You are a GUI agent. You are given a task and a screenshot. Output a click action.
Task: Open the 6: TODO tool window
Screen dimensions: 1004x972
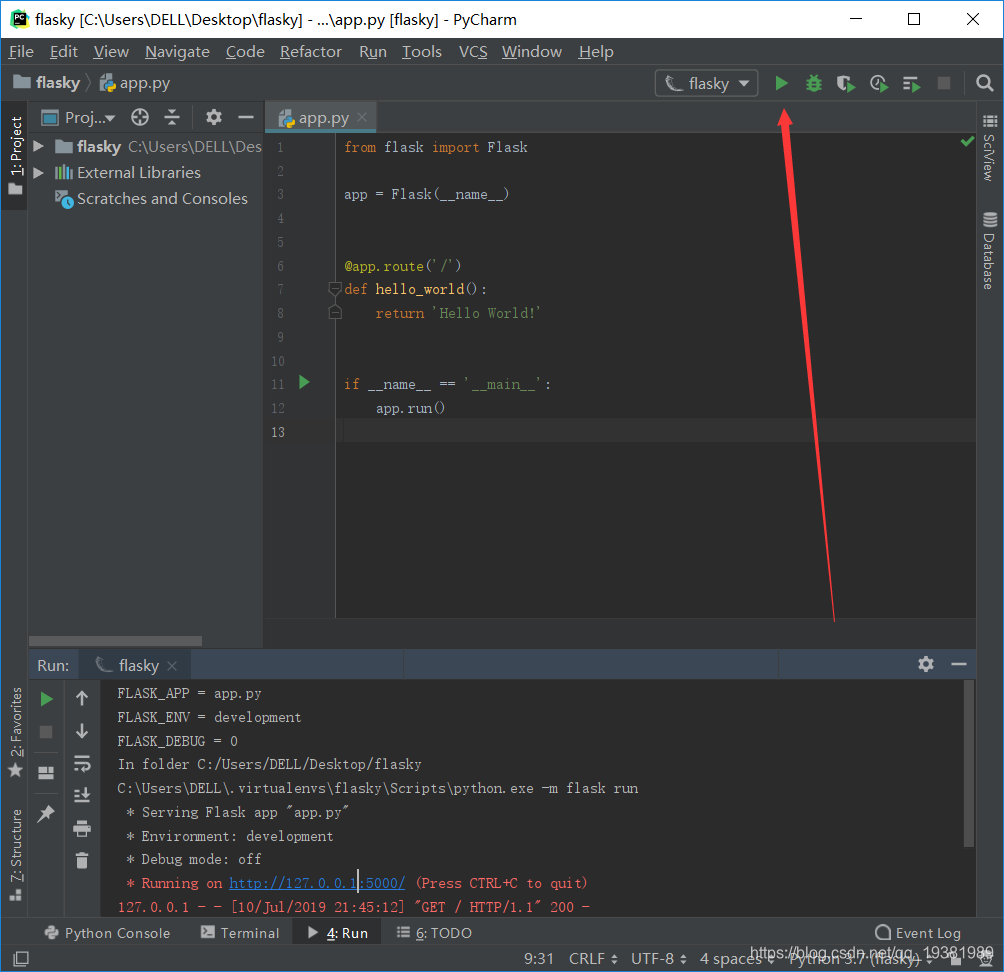point(434,933)
